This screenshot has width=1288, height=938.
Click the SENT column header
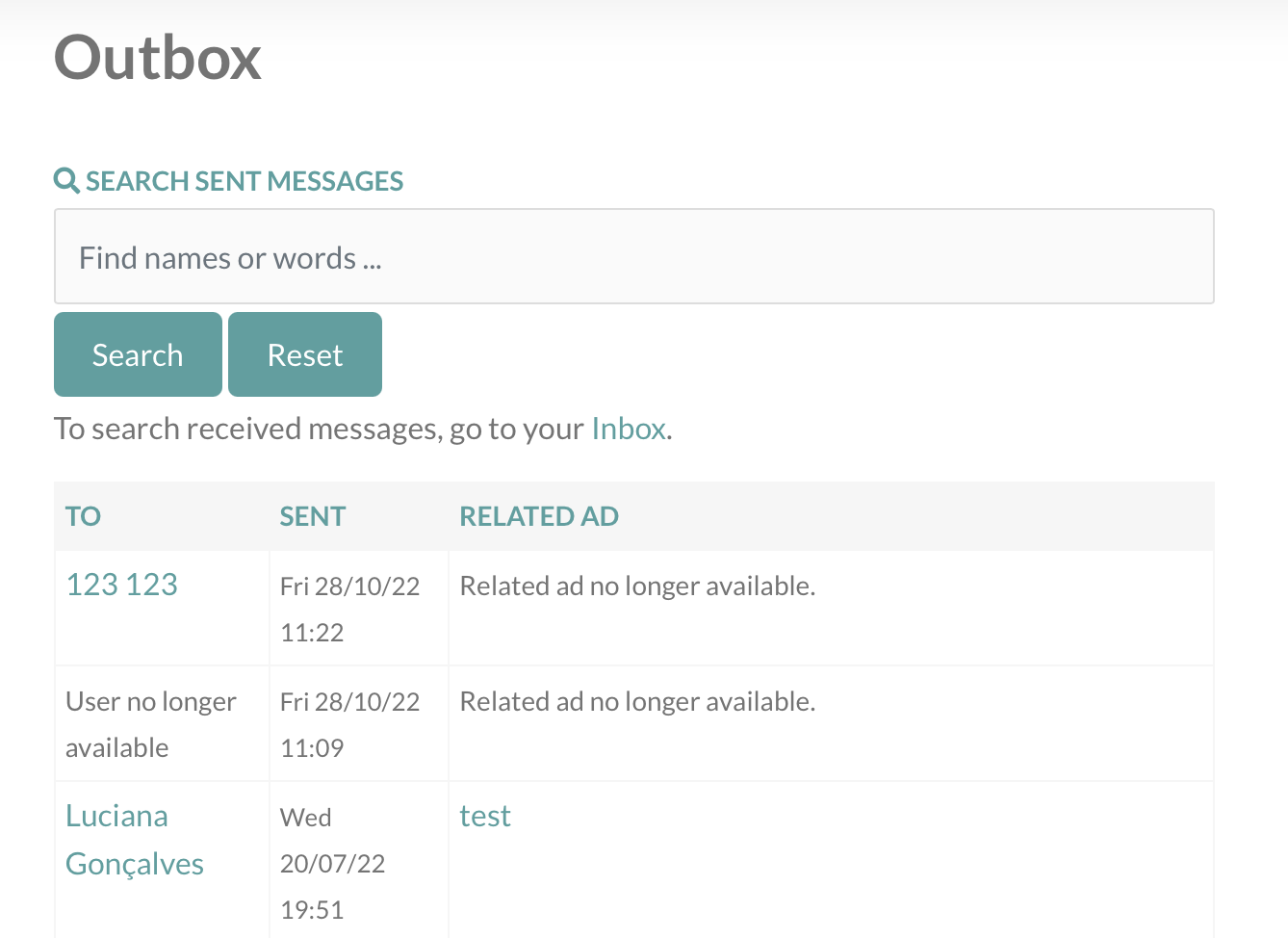point(313,516)
